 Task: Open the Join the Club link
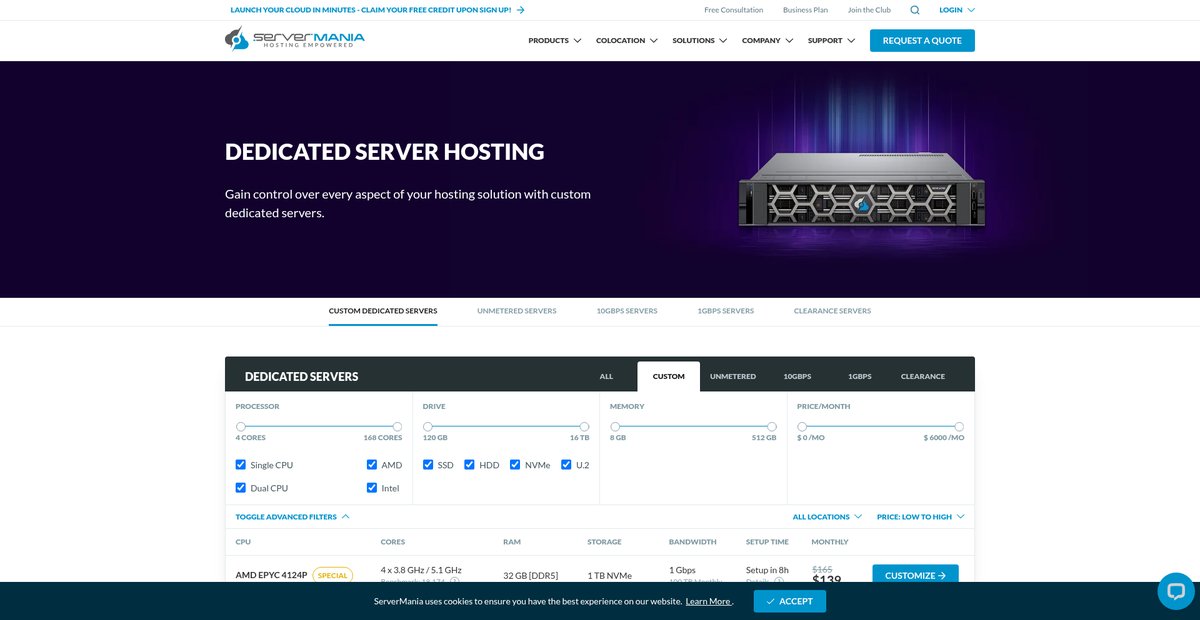(x=869, y=10)
